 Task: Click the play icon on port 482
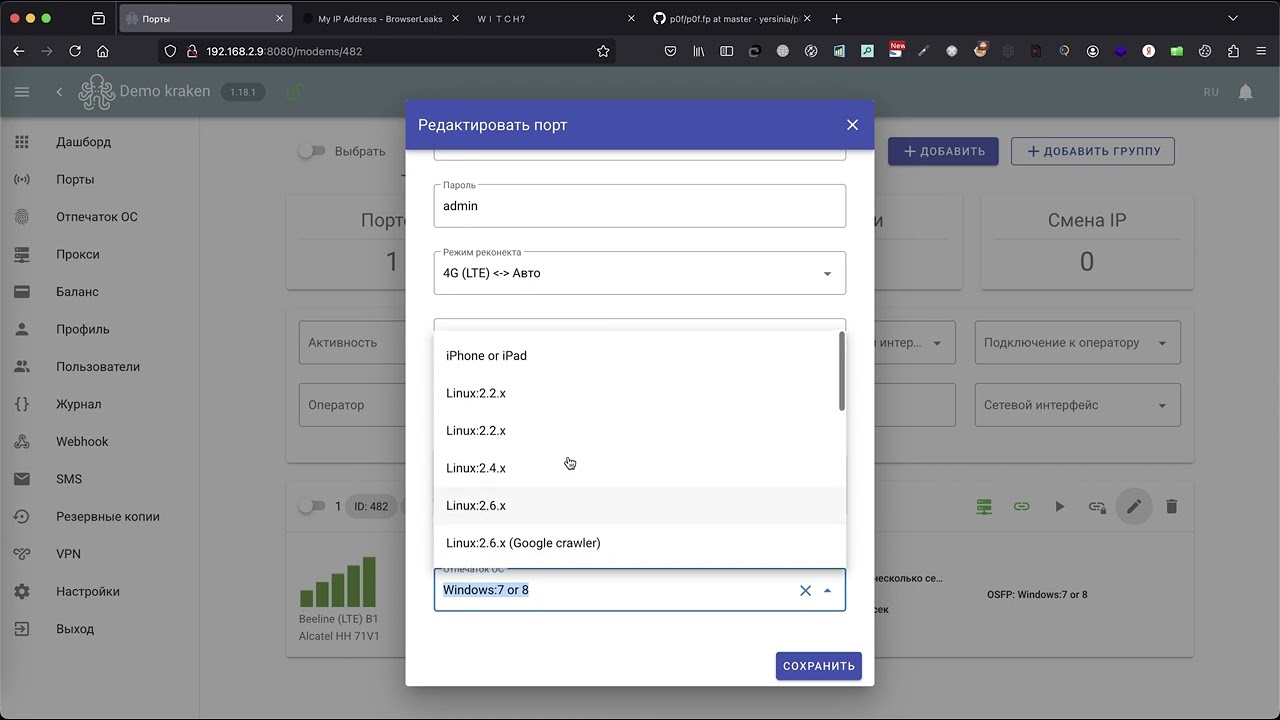tap(1059, 507)
